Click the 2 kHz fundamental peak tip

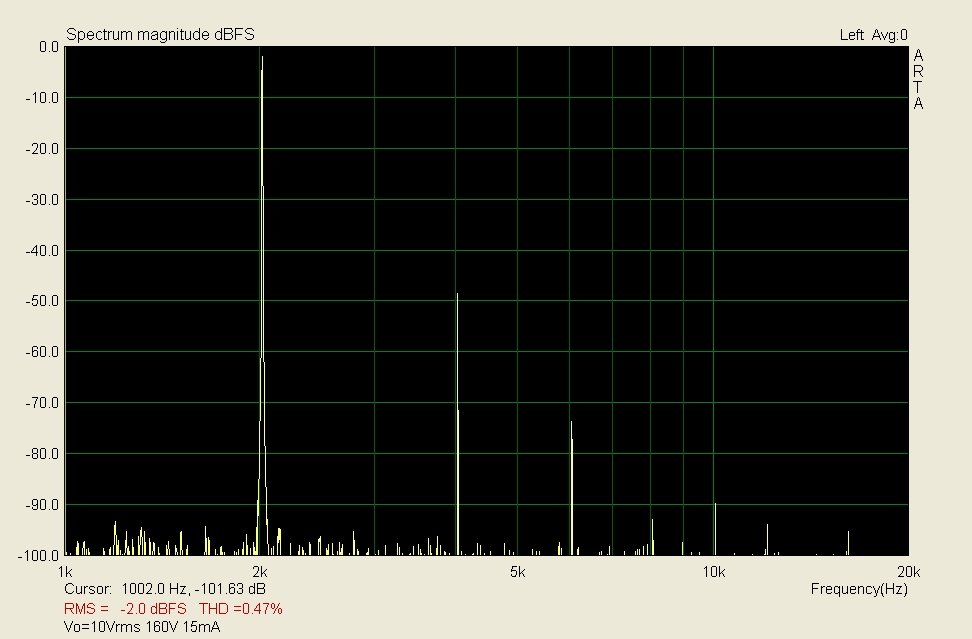point(262,58)
